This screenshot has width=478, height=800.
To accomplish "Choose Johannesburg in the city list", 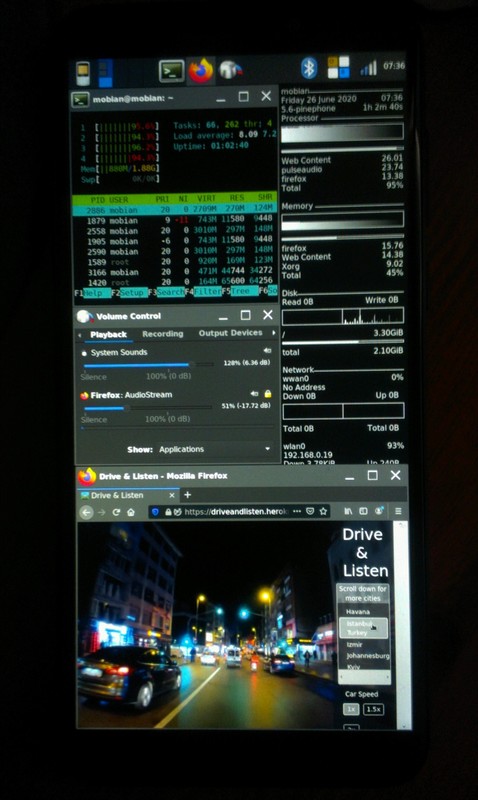I will coord(367,656).
